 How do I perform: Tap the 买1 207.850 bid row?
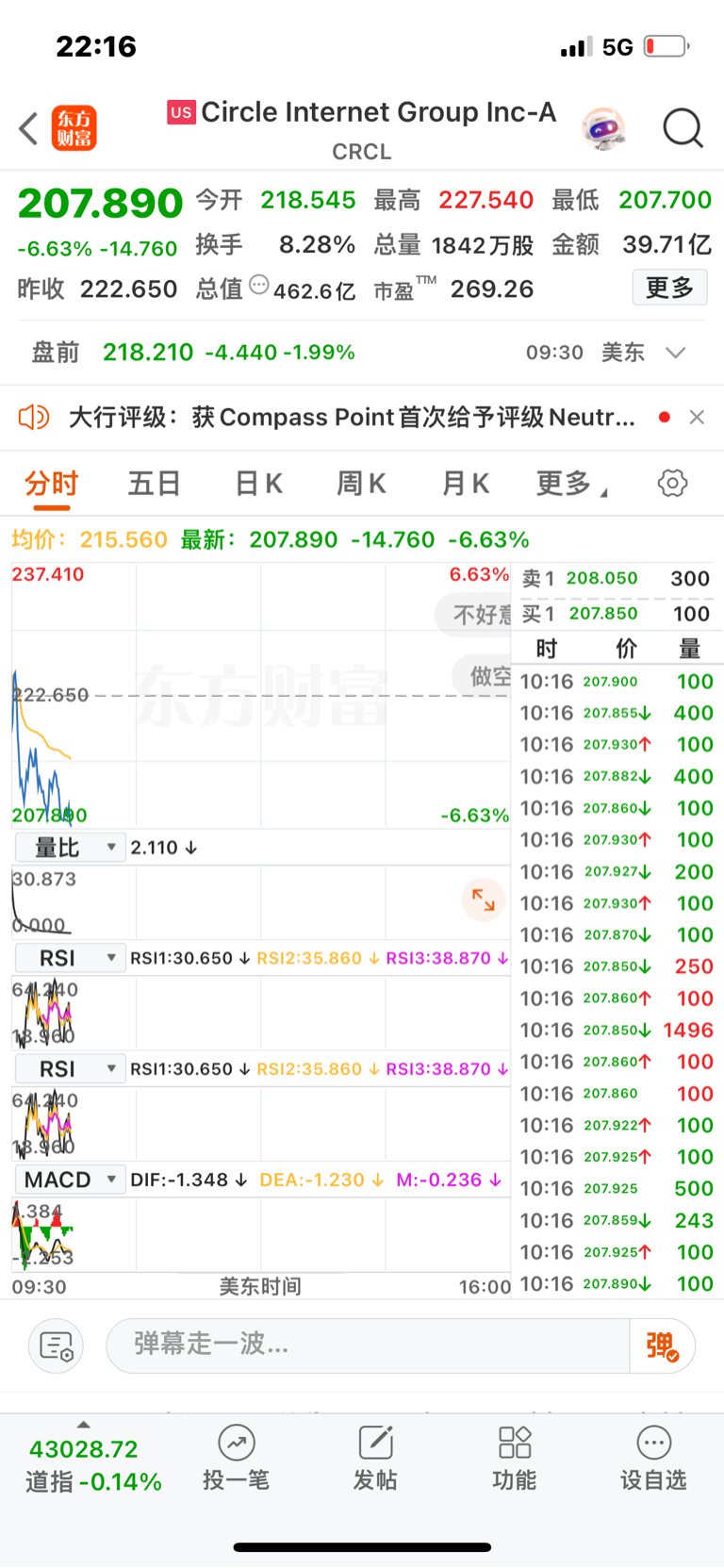point(616,614)
